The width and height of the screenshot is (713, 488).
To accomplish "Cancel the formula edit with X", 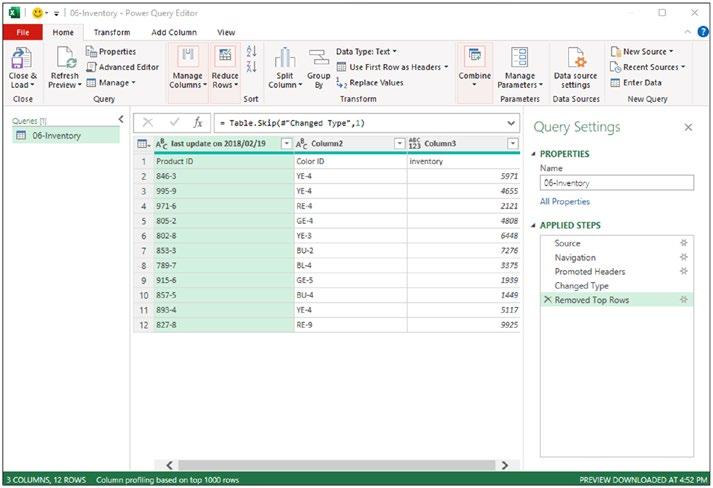I will pos(147,122).
